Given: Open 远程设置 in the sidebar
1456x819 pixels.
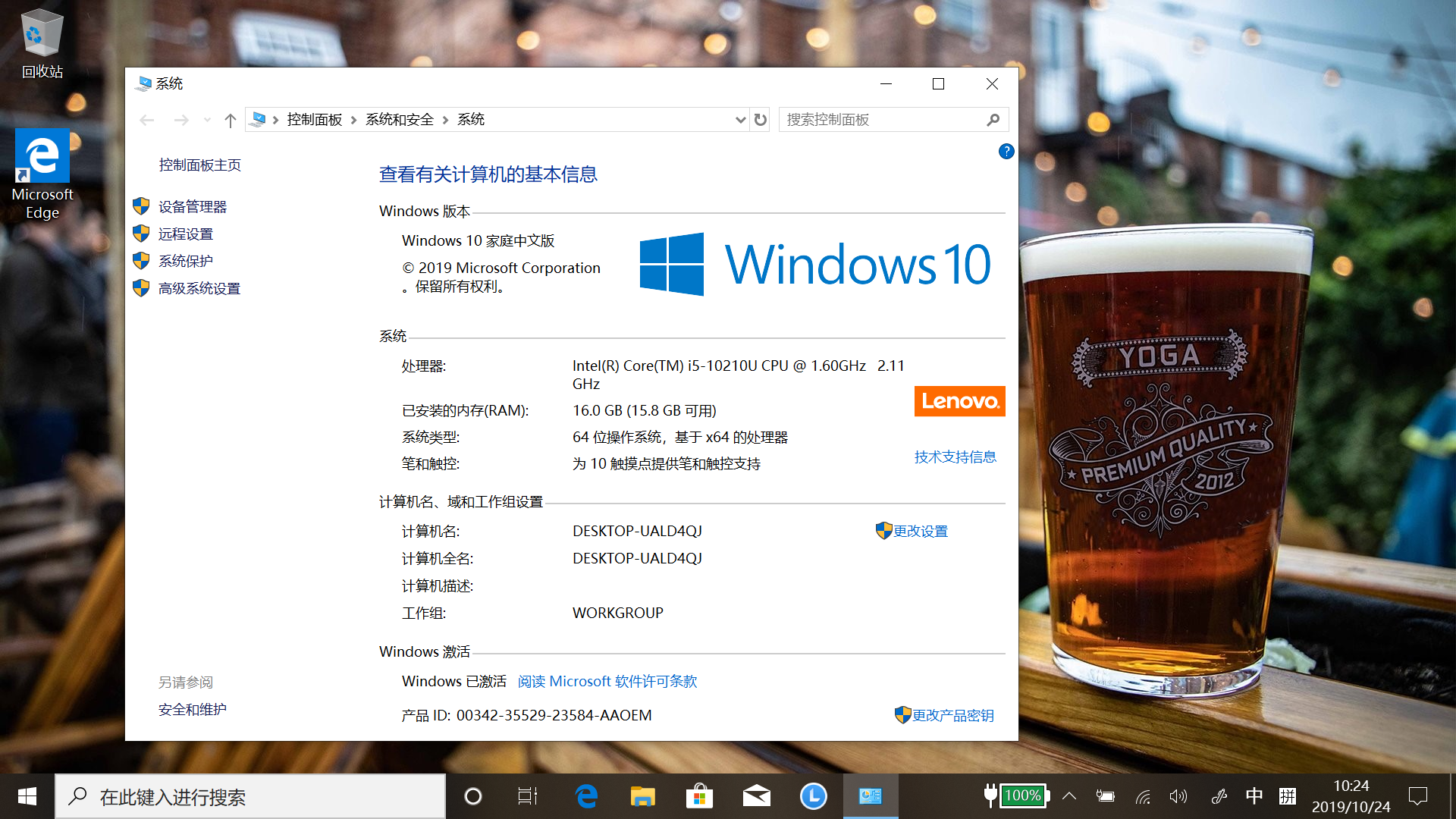Looking at the screenshot, I should point(186,234).
